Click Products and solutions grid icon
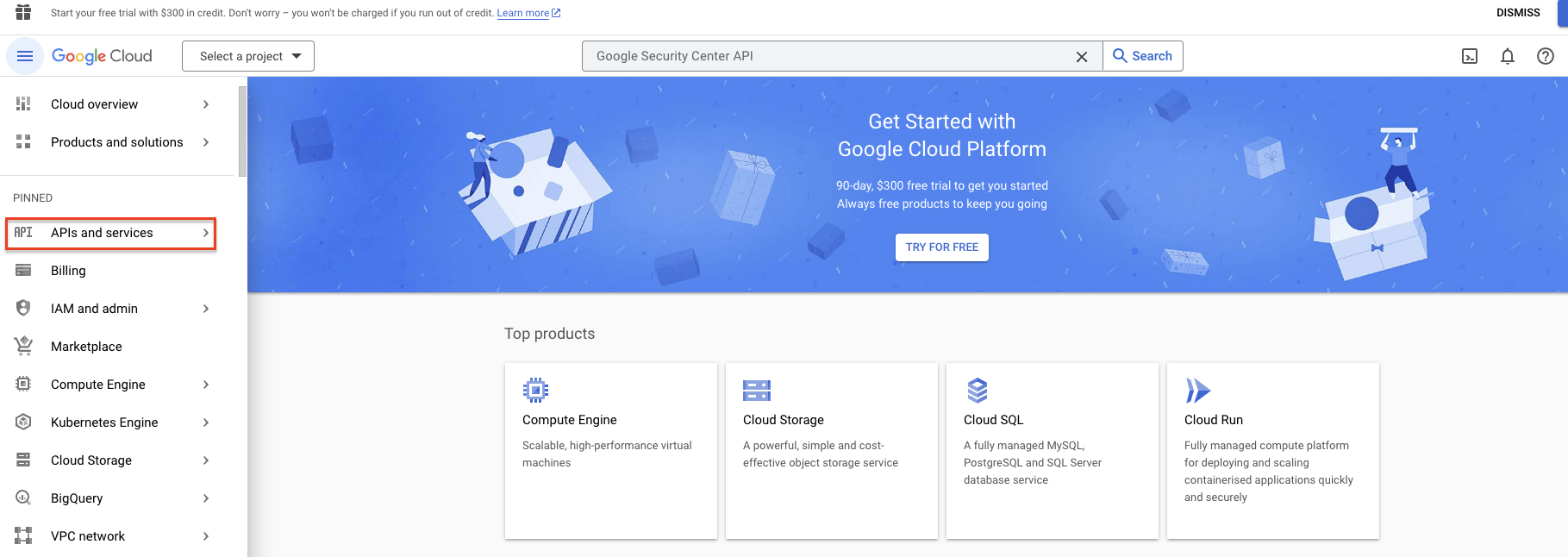The width and height of the screenshot is (1568, 557). (23, 142)
